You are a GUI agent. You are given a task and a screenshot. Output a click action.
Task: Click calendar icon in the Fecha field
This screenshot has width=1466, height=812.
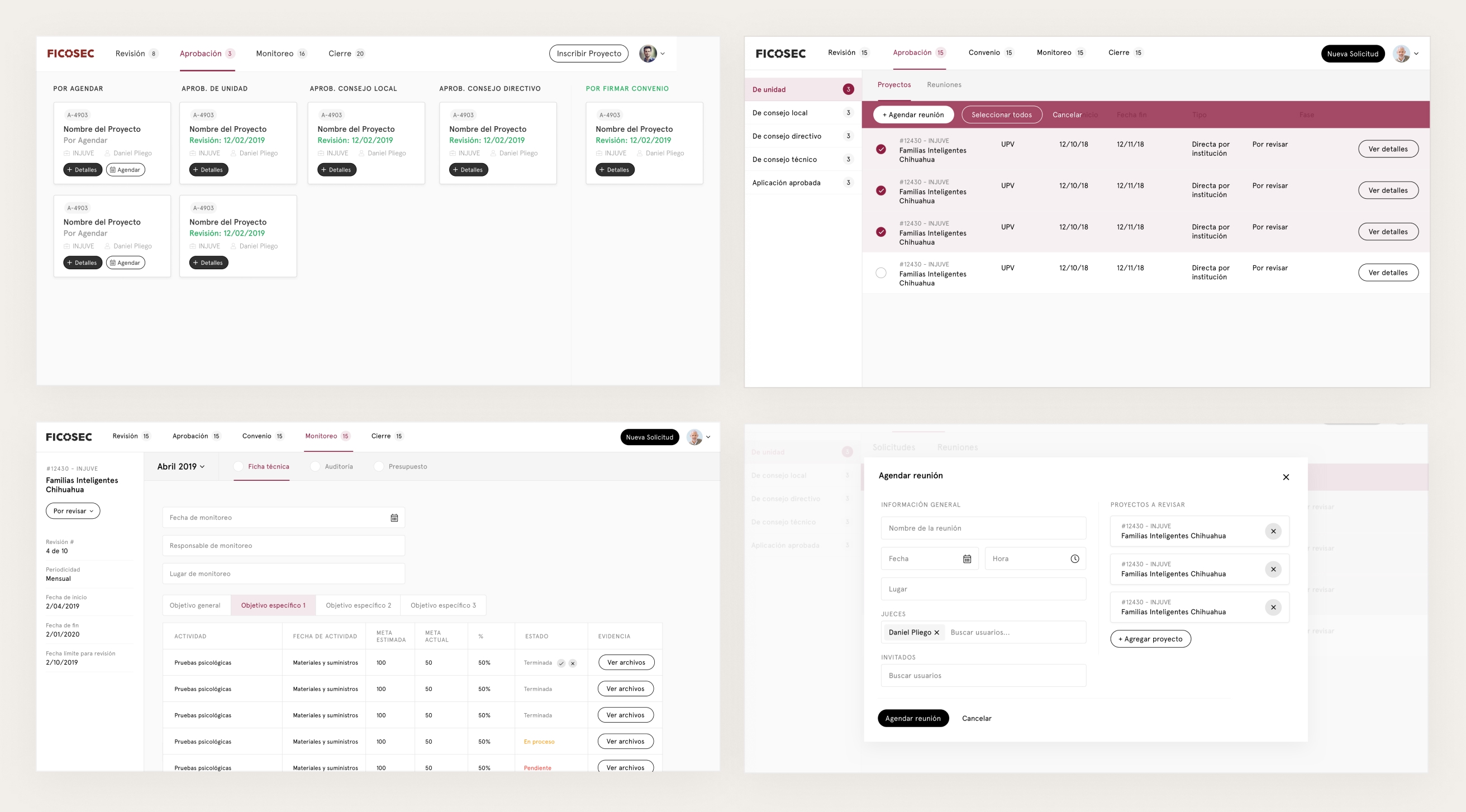967,559
